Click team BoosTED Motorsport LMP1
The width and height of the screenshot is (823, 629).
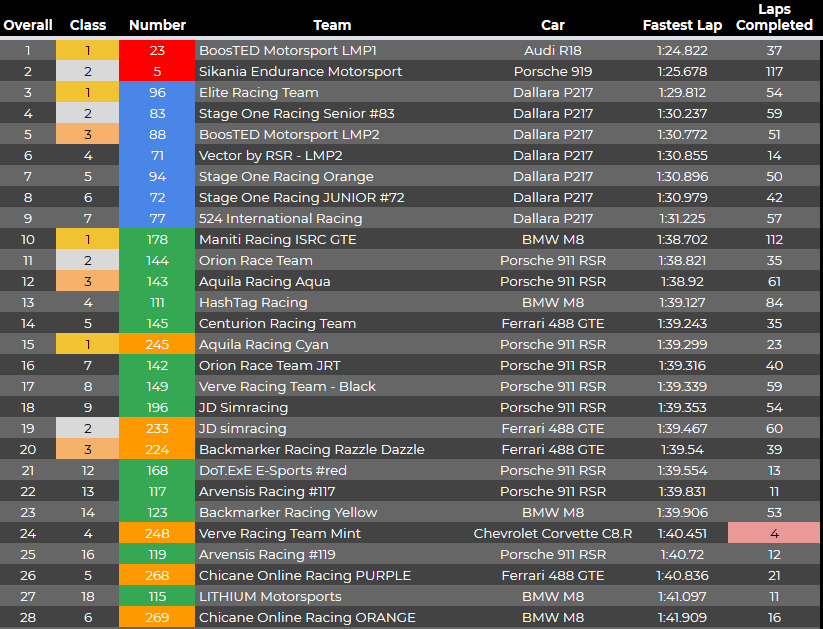[x=288, y=50]
